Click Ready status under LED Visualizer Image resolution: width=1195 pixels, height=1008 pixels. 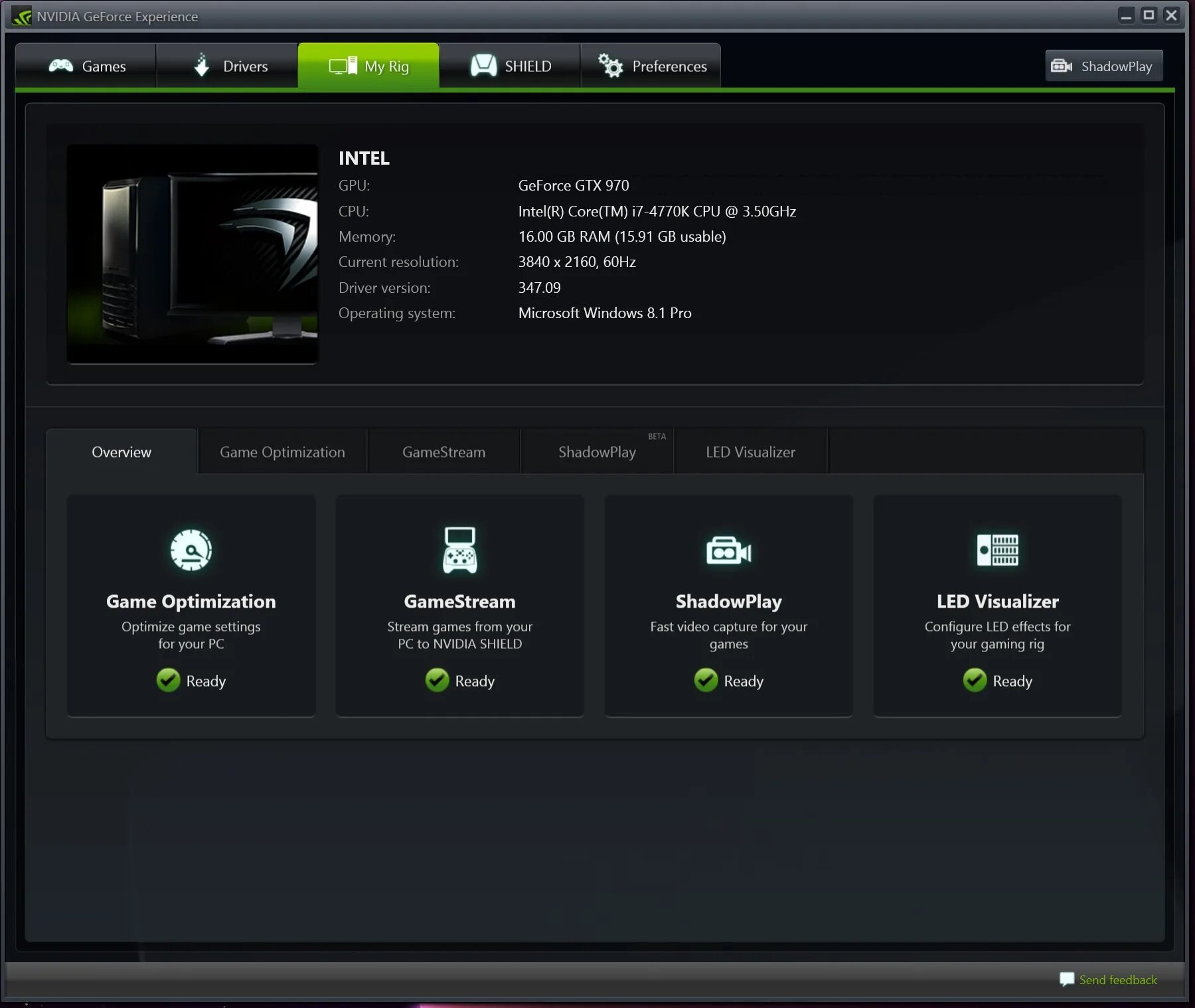pos(1012,681)
